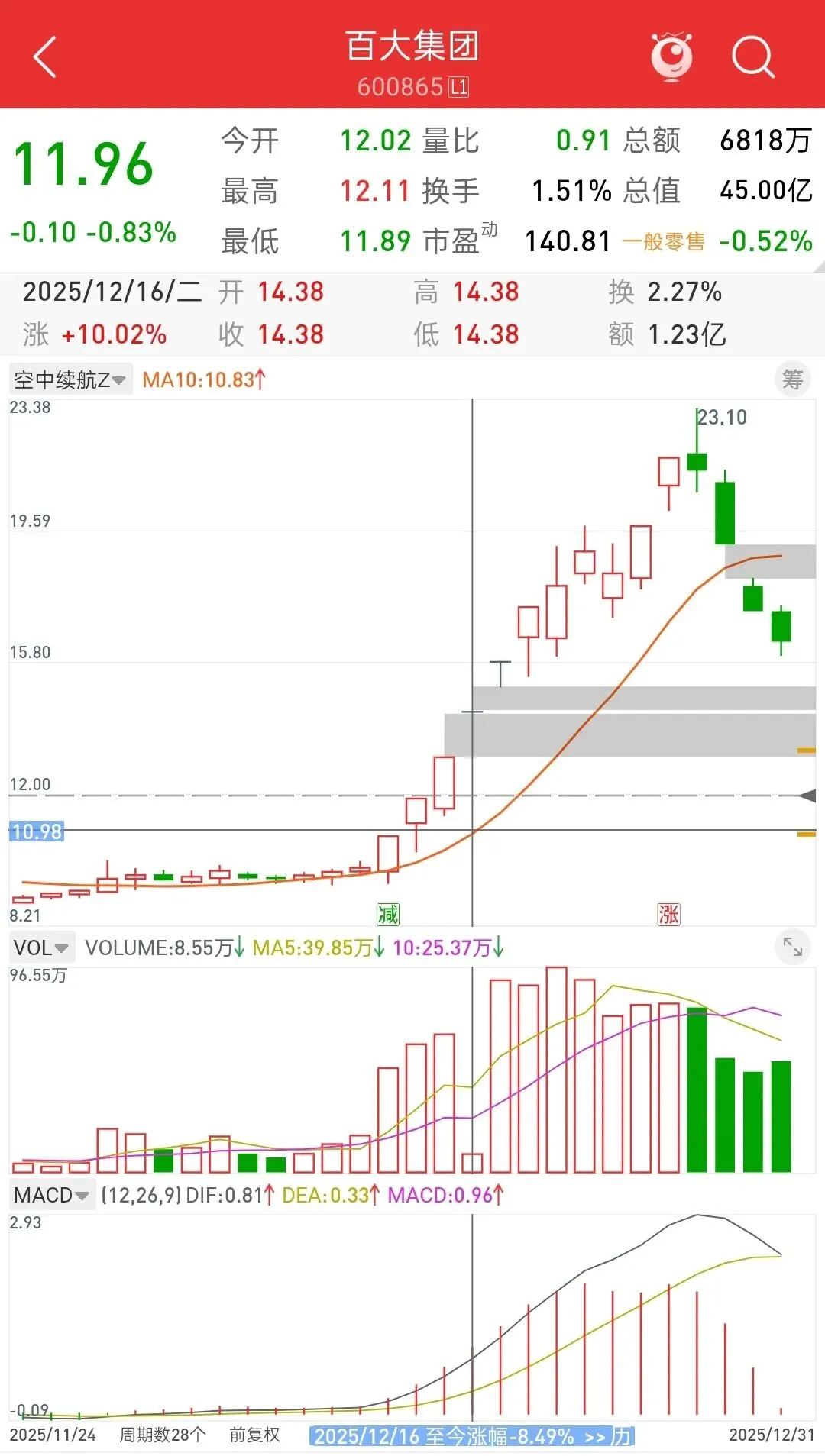Tap the total amount 6818万
This screenshot has width=825, height=1456.
click(x=766, y=140)
